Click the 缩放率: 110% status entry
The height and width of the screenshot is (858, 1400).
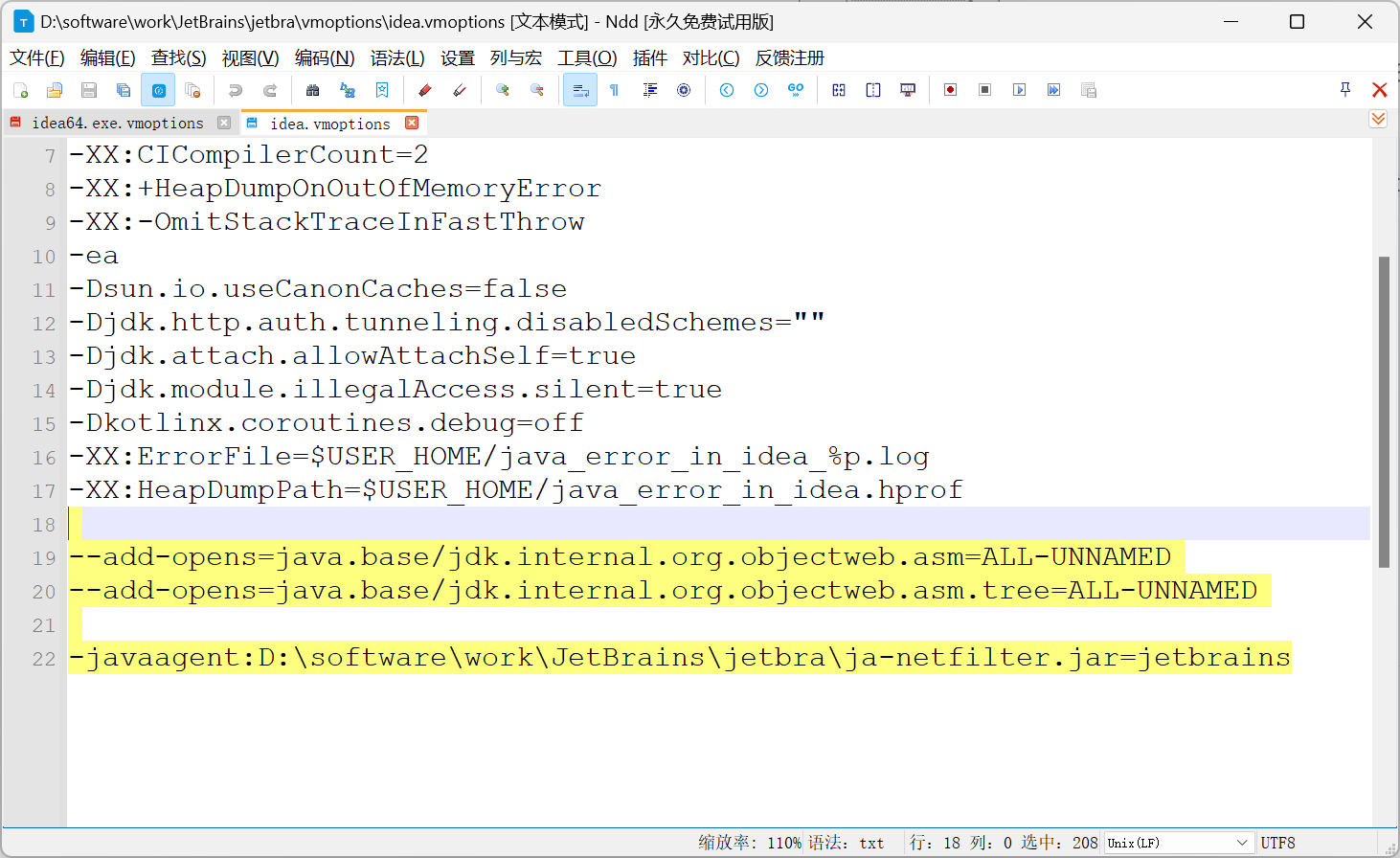point(750,843)
